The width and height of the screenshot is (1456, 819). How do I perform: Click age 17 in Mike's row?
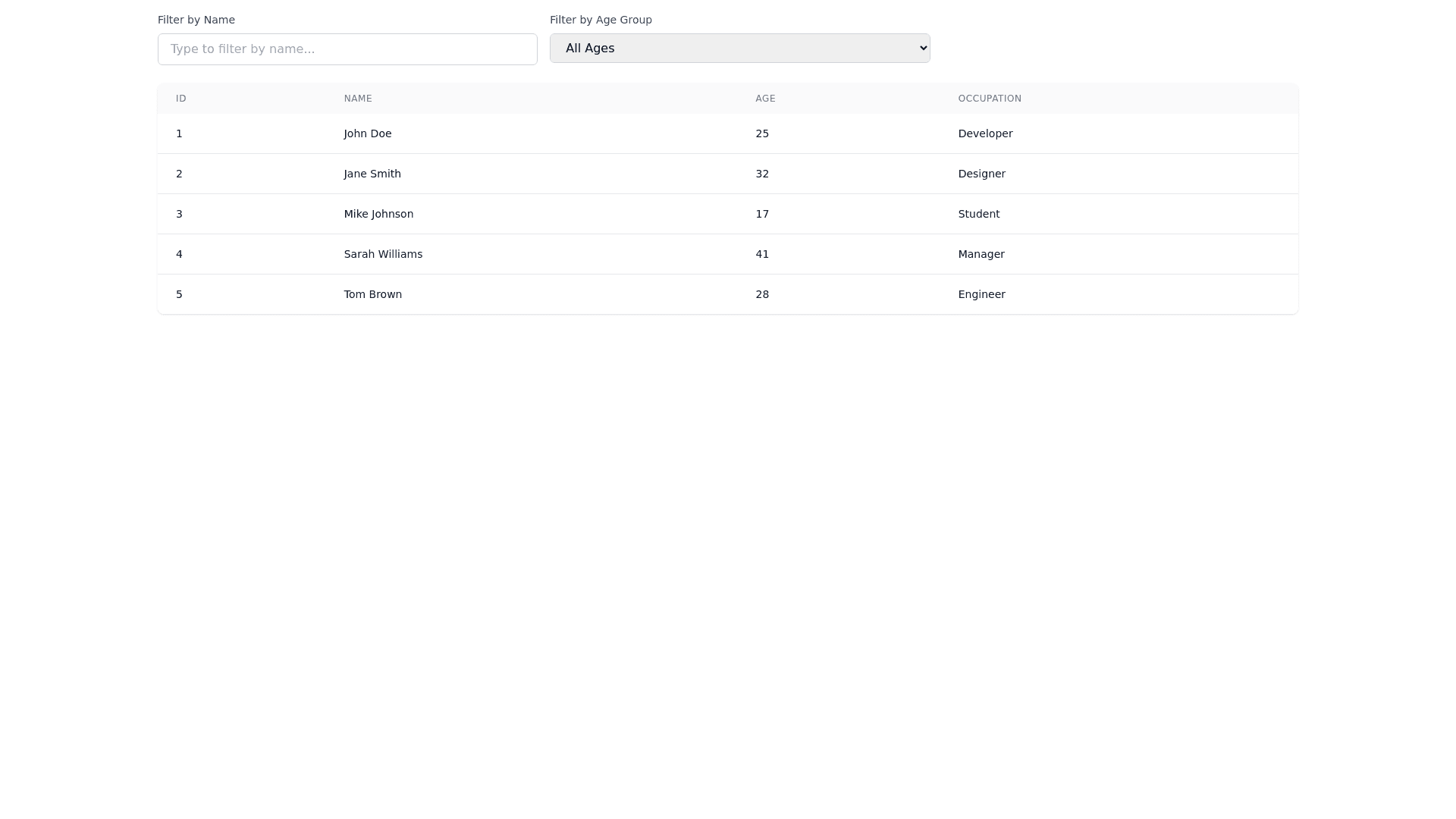(762, 214)
